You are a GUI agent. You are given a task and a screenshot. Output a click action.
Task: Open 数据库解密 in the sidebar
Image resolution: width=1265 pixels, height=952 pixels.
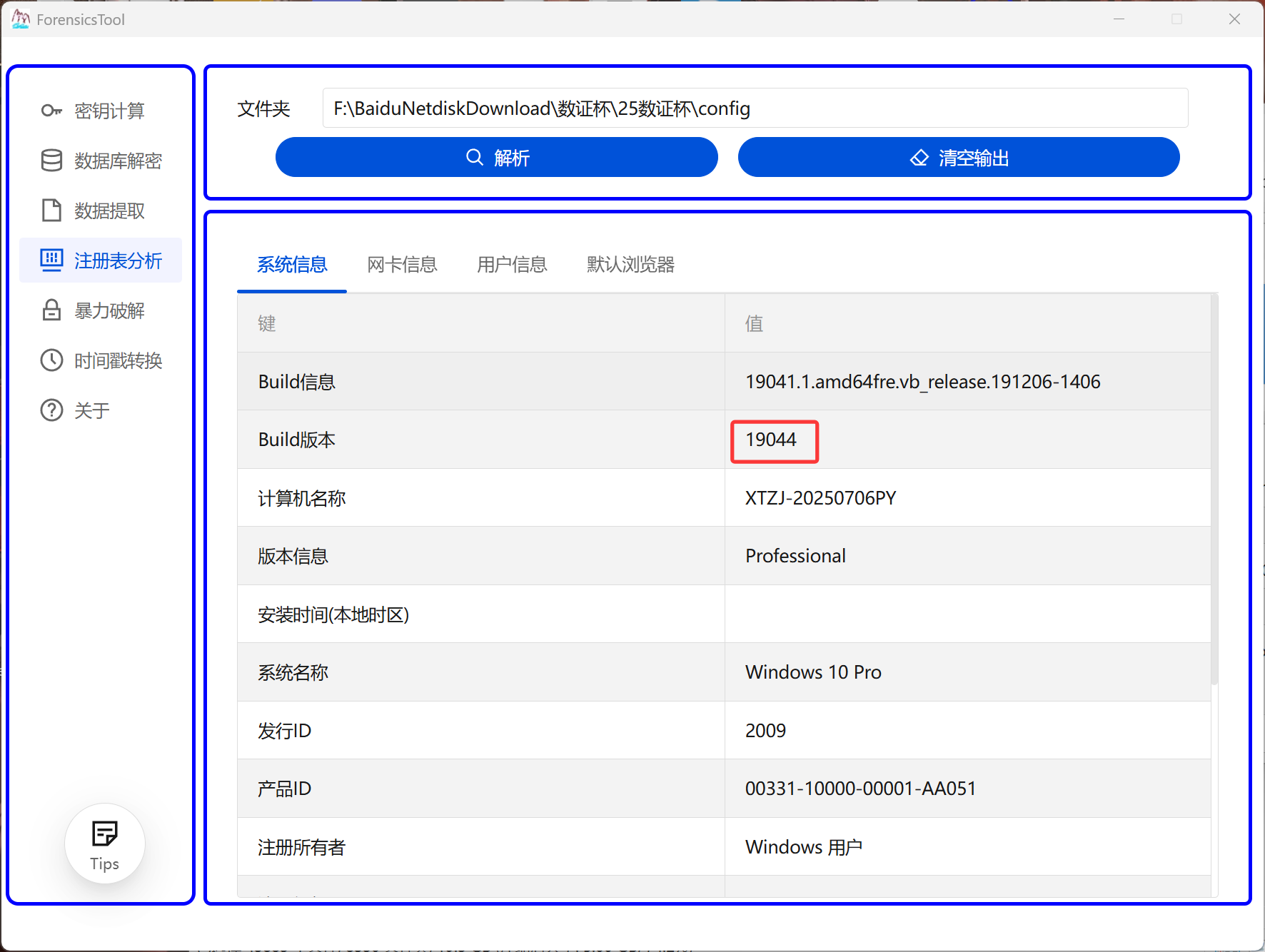click(x=101, y=161)
